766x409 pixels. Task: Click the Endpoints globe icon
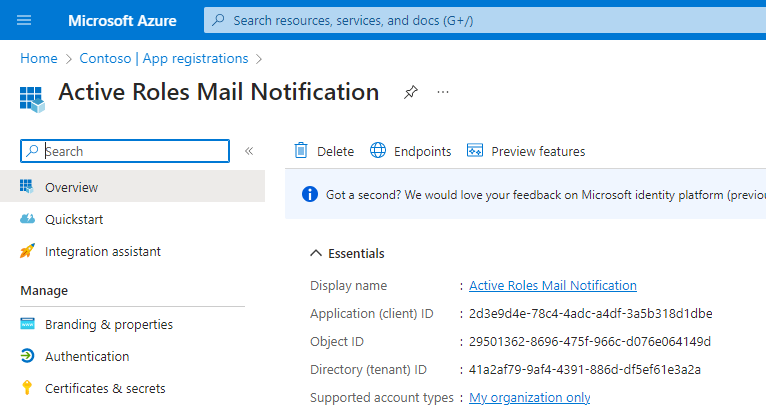(378, 151)
